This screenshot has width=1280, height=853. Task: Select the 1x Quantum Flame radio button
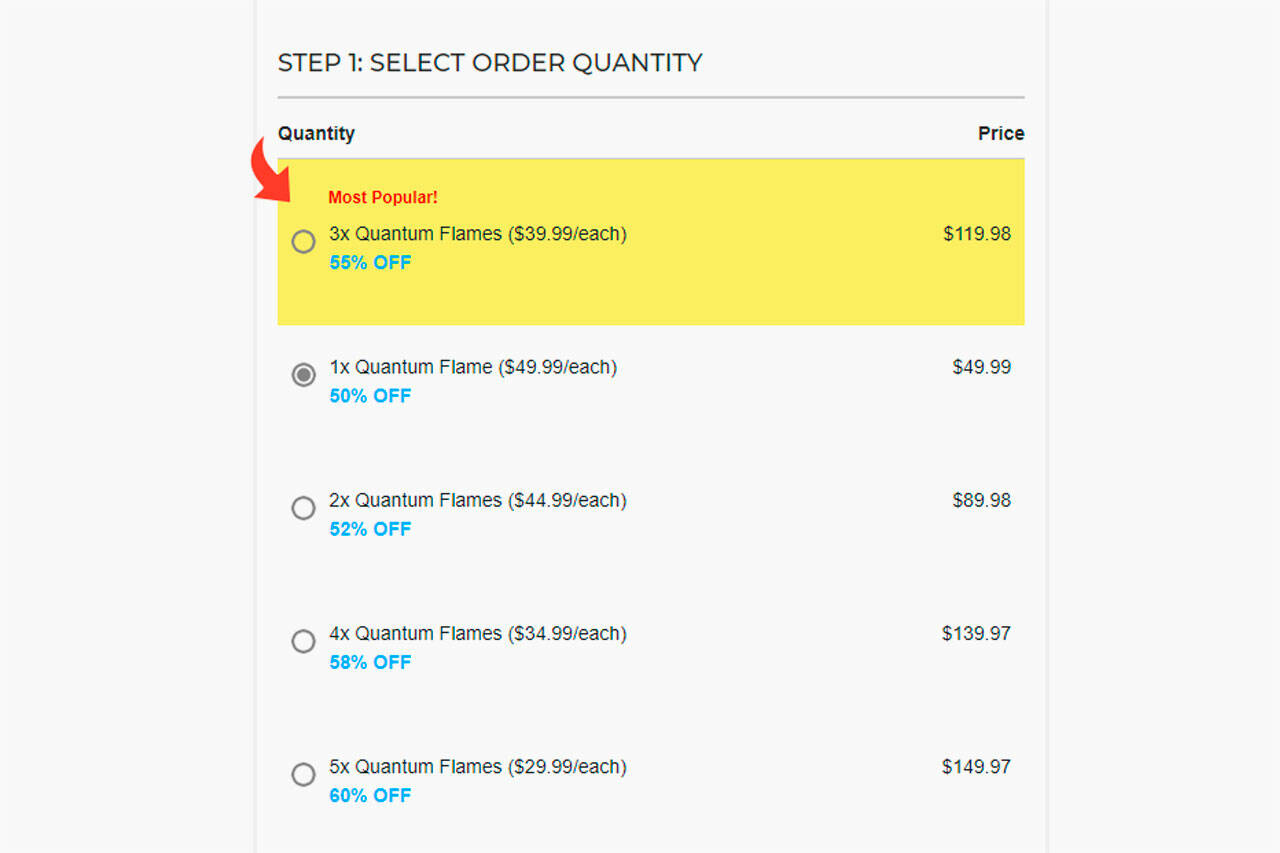coord(303,375)
